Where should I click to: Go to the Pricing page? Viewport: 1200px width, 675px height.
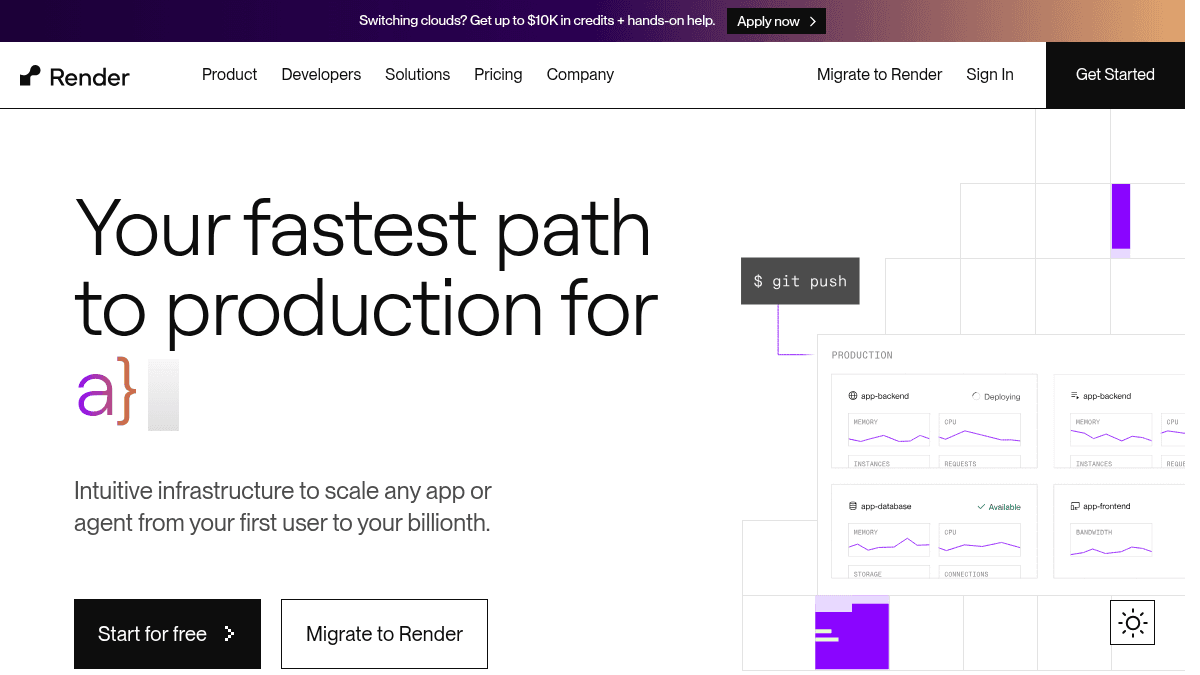(498, 75)
